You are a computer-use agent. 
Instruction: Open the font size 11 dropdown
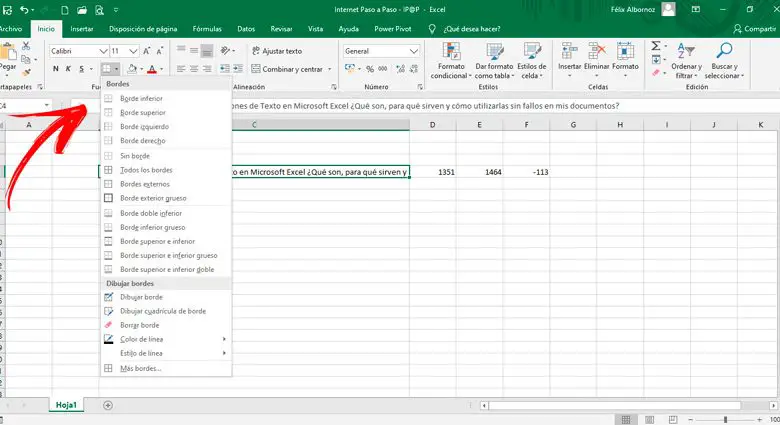click(x=133, y=51)
